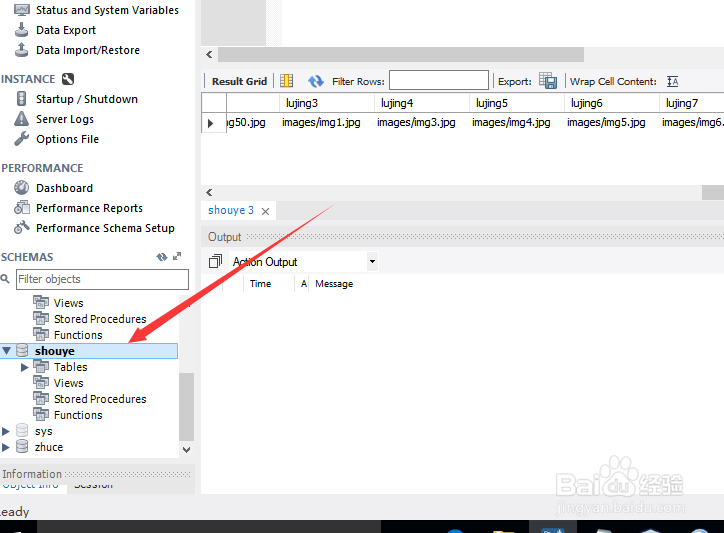Viewport: 724px width, 533px height.
Task: Click the lujing6 column header
Action: 612,103
